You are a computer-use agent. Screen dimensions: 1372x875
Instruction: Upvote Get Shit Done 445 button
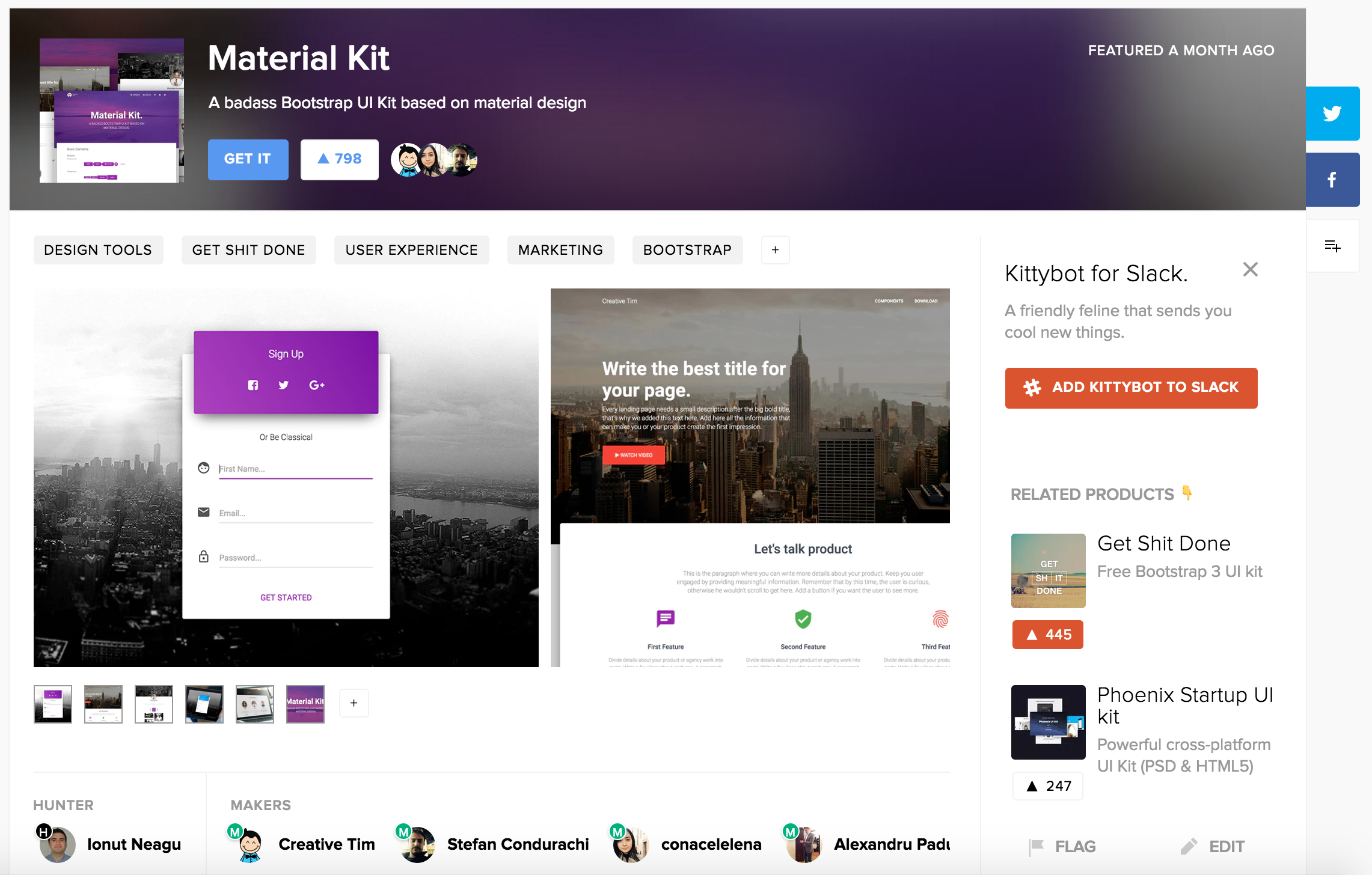click(1048, 635)
